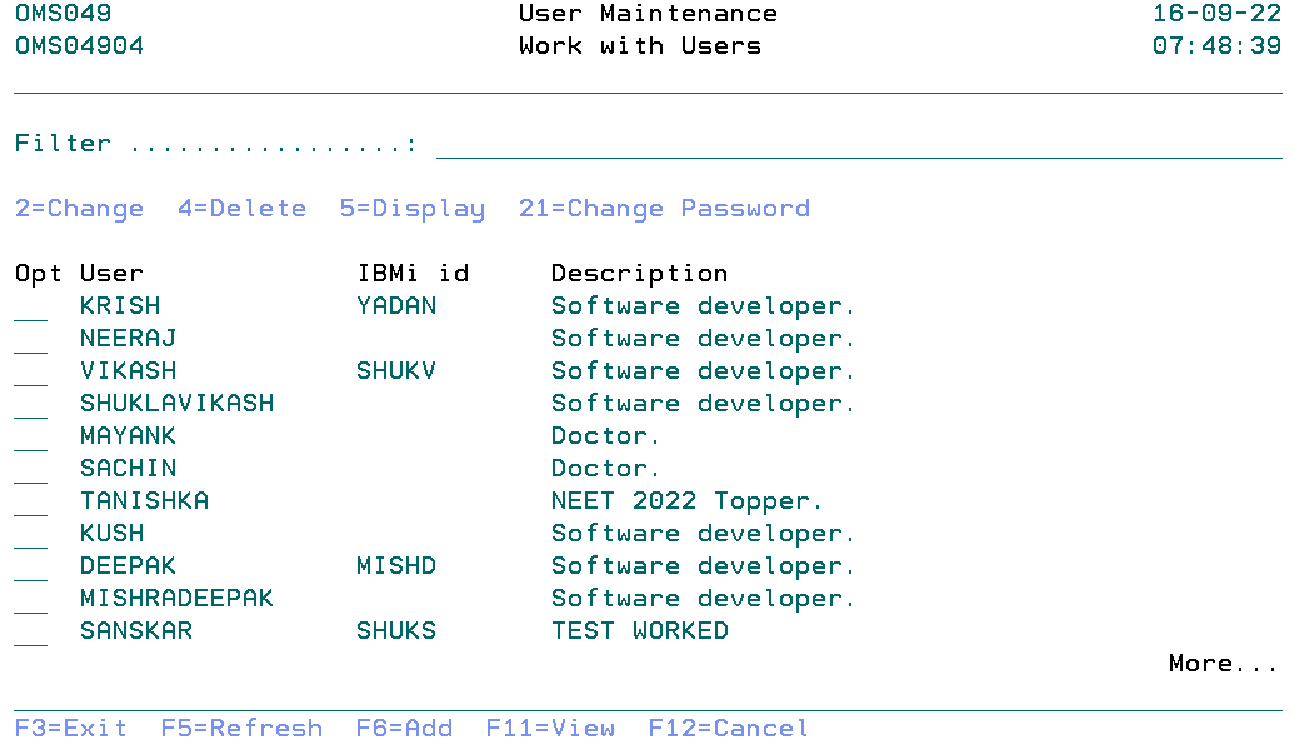1293x751 pixels.
Task: Select the option field for SANSKAR
Action: tap(31, 632)
